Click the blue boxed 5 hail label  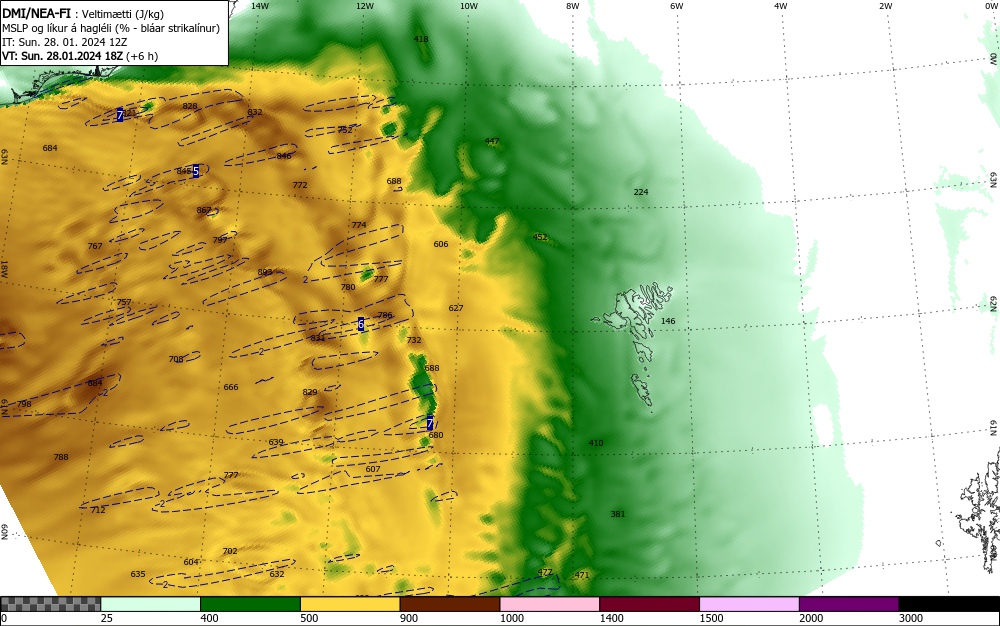pos(196,171)
